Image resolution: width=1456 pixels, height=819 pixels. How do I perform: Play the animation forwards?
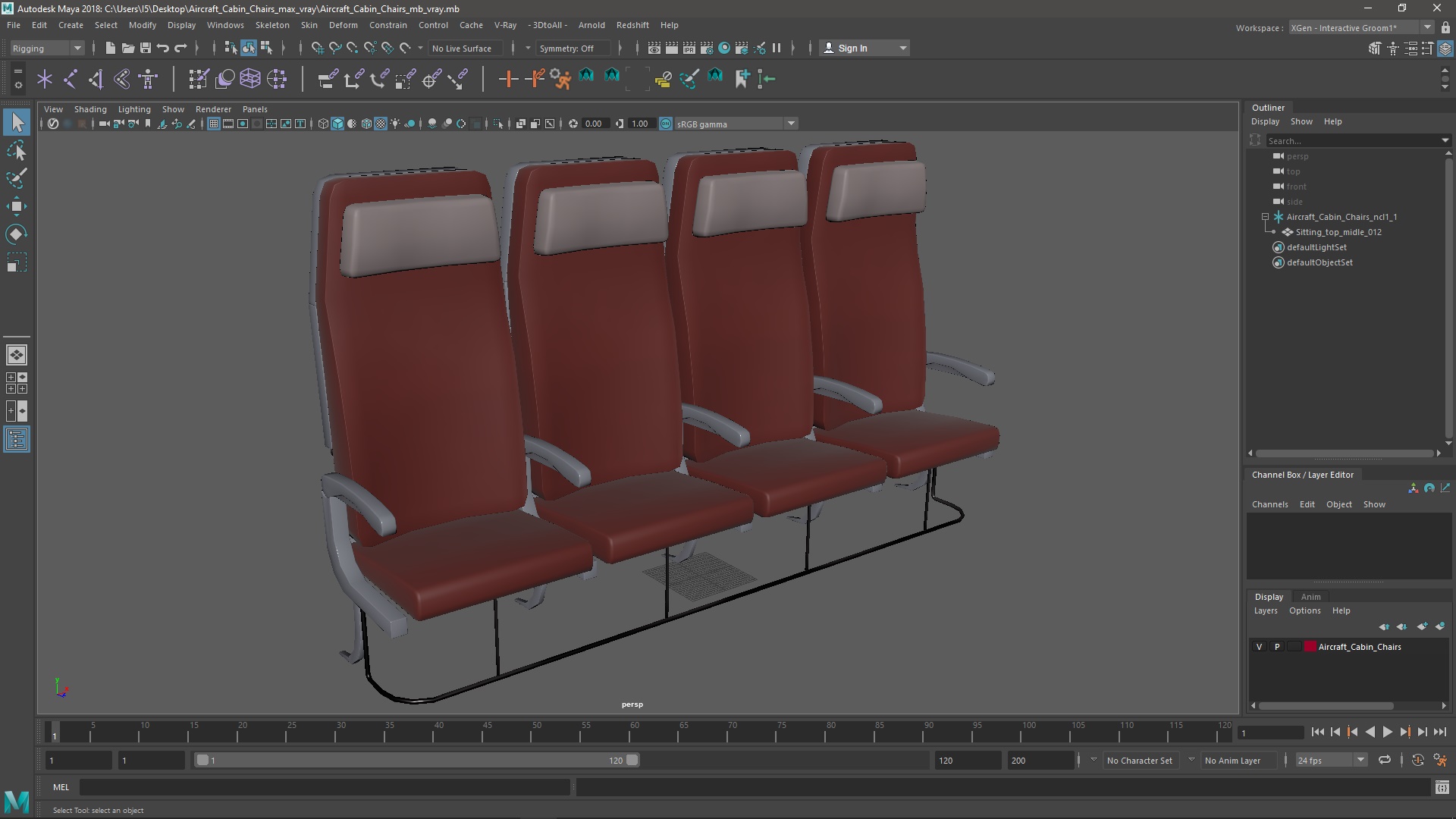(1387, 732)
